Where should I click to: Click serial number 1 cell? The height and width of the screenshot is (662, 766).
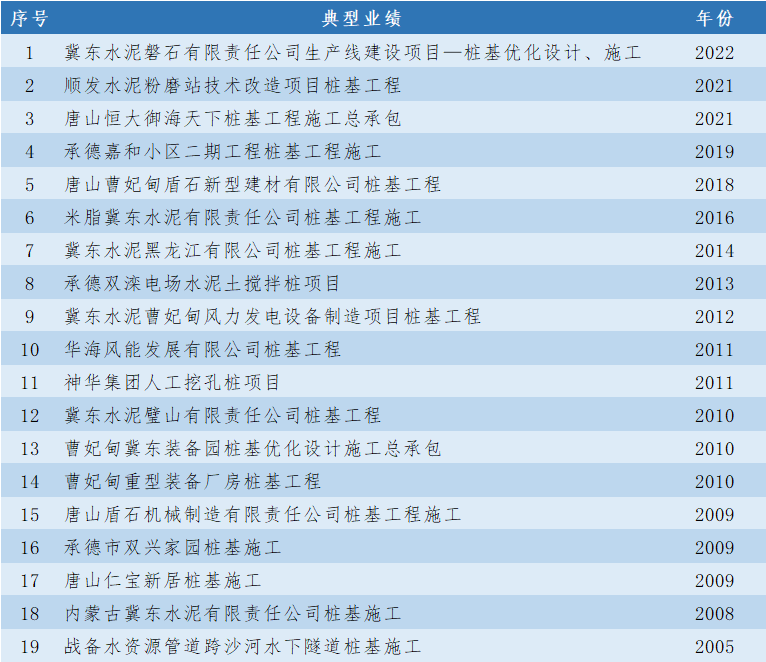(x=29, y=53)
